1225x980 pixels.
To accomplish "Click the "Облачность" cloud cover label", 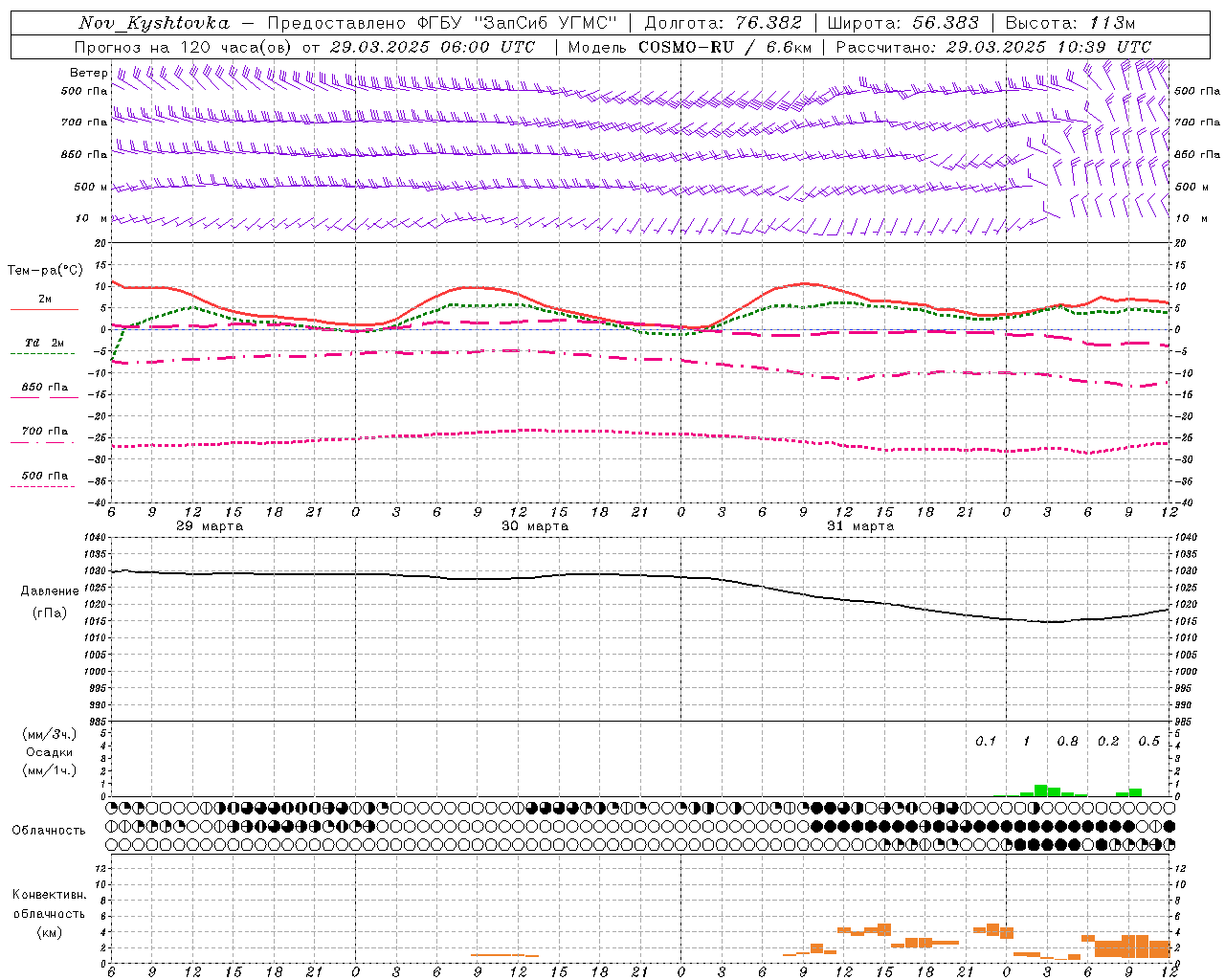I will 48,830.
